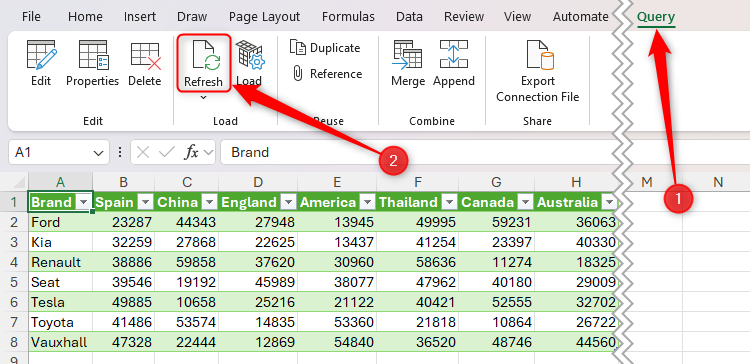
Task: Select column M header
Action: point(647,182)
